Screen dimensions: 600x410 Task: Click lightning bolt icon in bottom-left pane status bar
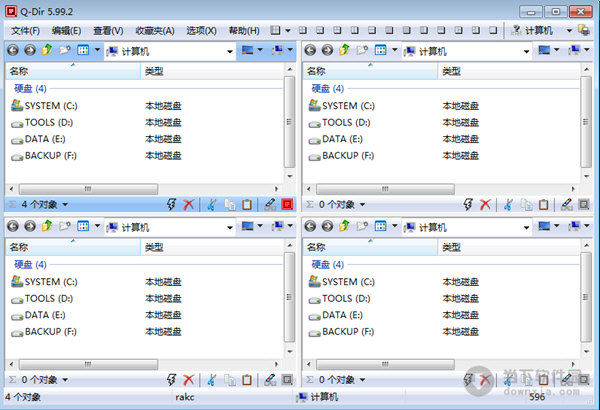click(x=171, y=380)
